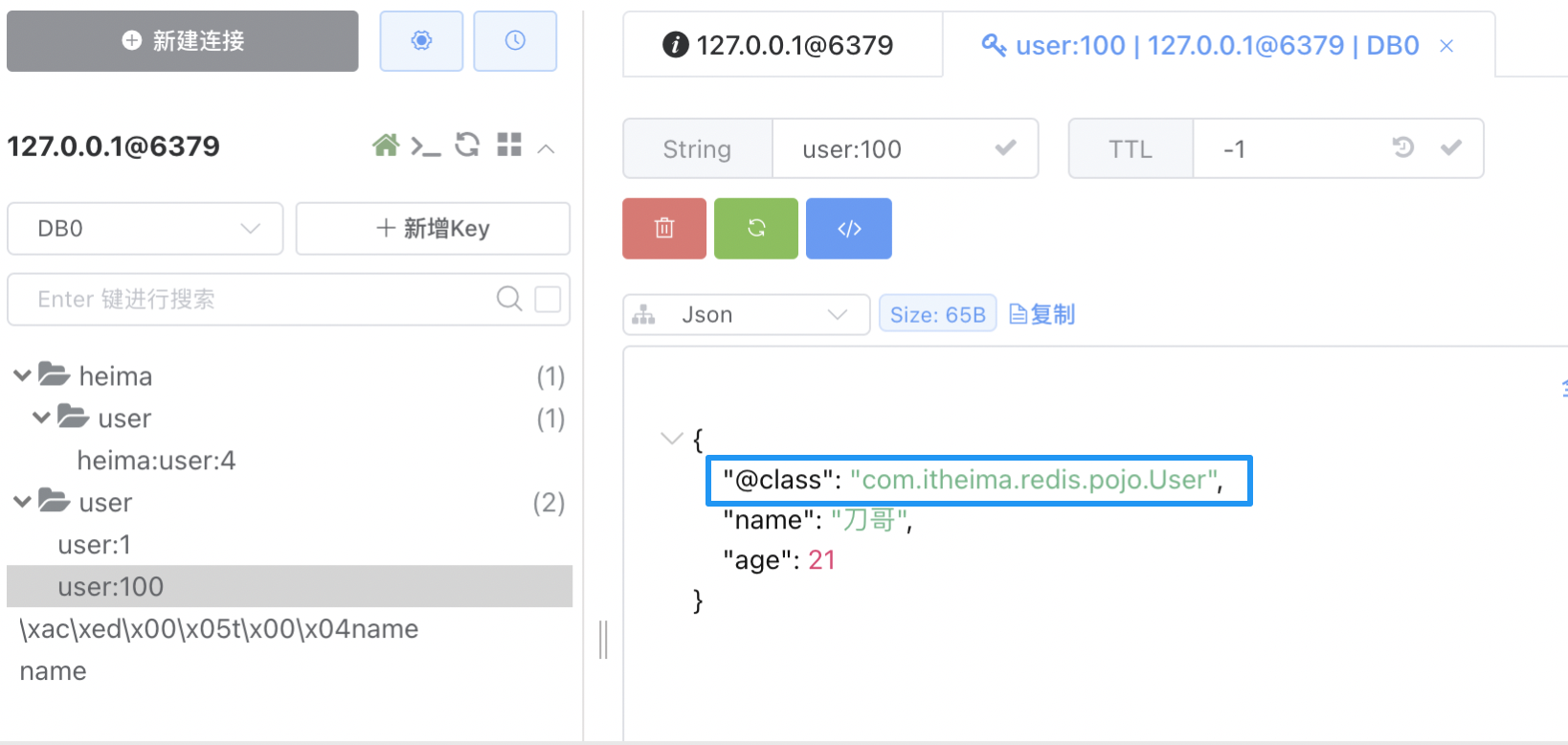This screenshot has width=1568, height=745.
Task: Confirm the TTL checkmark
Action: tap(1451, 147)
